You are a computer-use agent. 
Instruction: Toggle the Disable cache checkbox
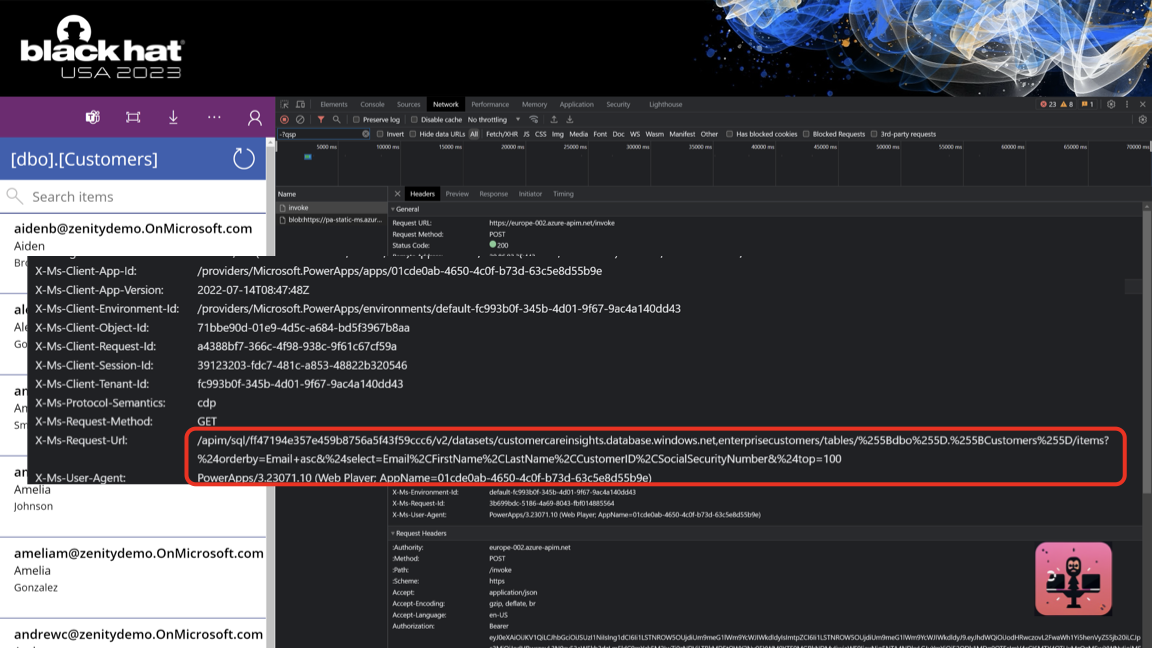414,120
